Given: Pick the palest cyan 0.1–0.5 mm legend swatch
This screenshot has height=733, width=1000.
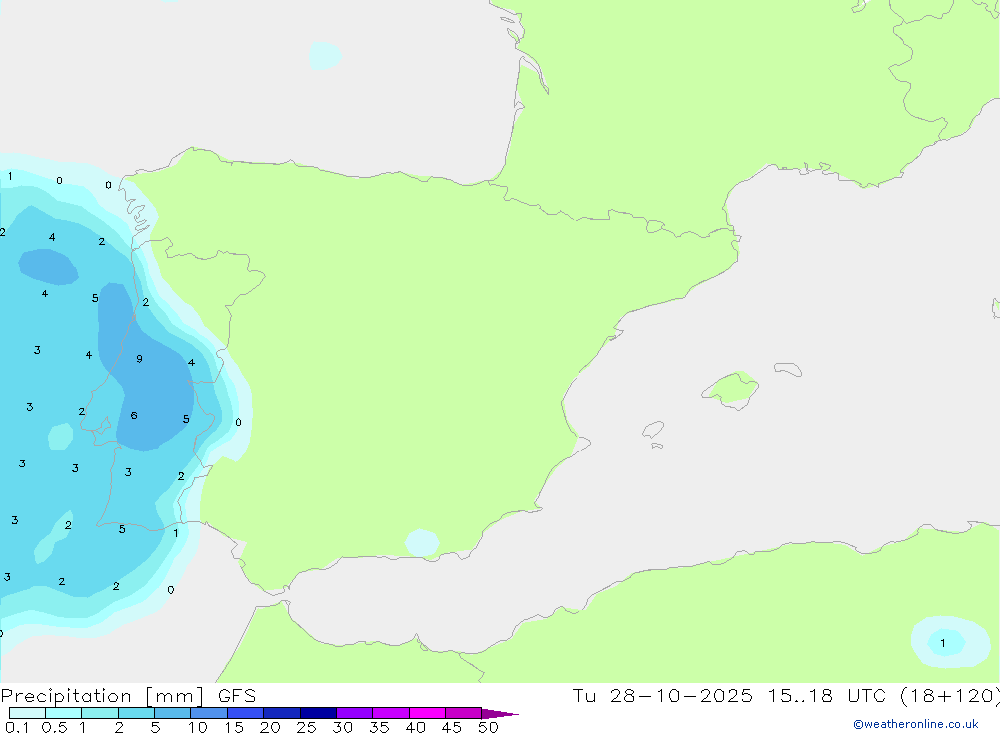Looking at the screenshot, I should [x=27, y=713].
